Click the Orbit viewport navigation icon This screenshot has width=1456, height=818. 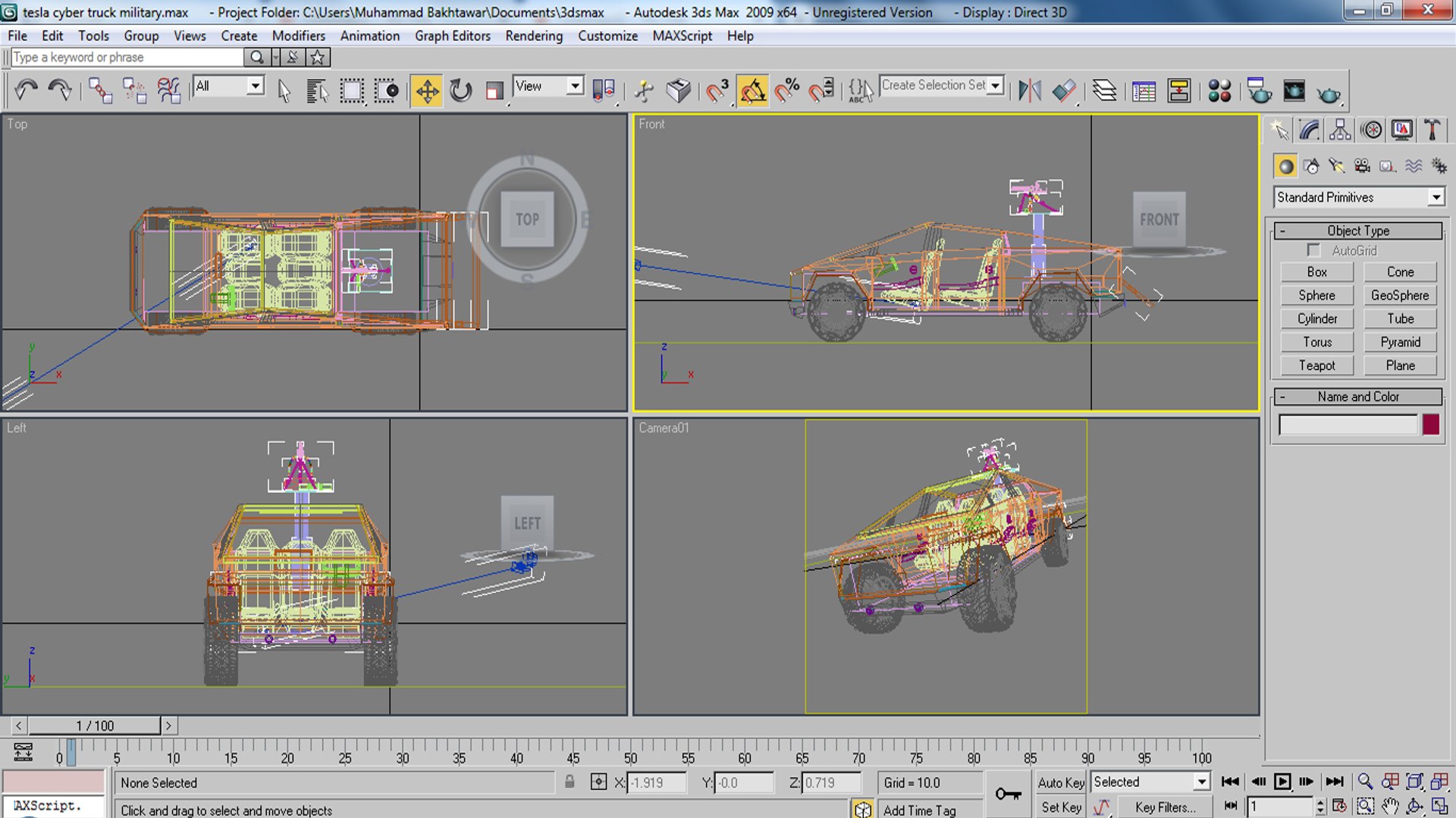[1414, 806]
